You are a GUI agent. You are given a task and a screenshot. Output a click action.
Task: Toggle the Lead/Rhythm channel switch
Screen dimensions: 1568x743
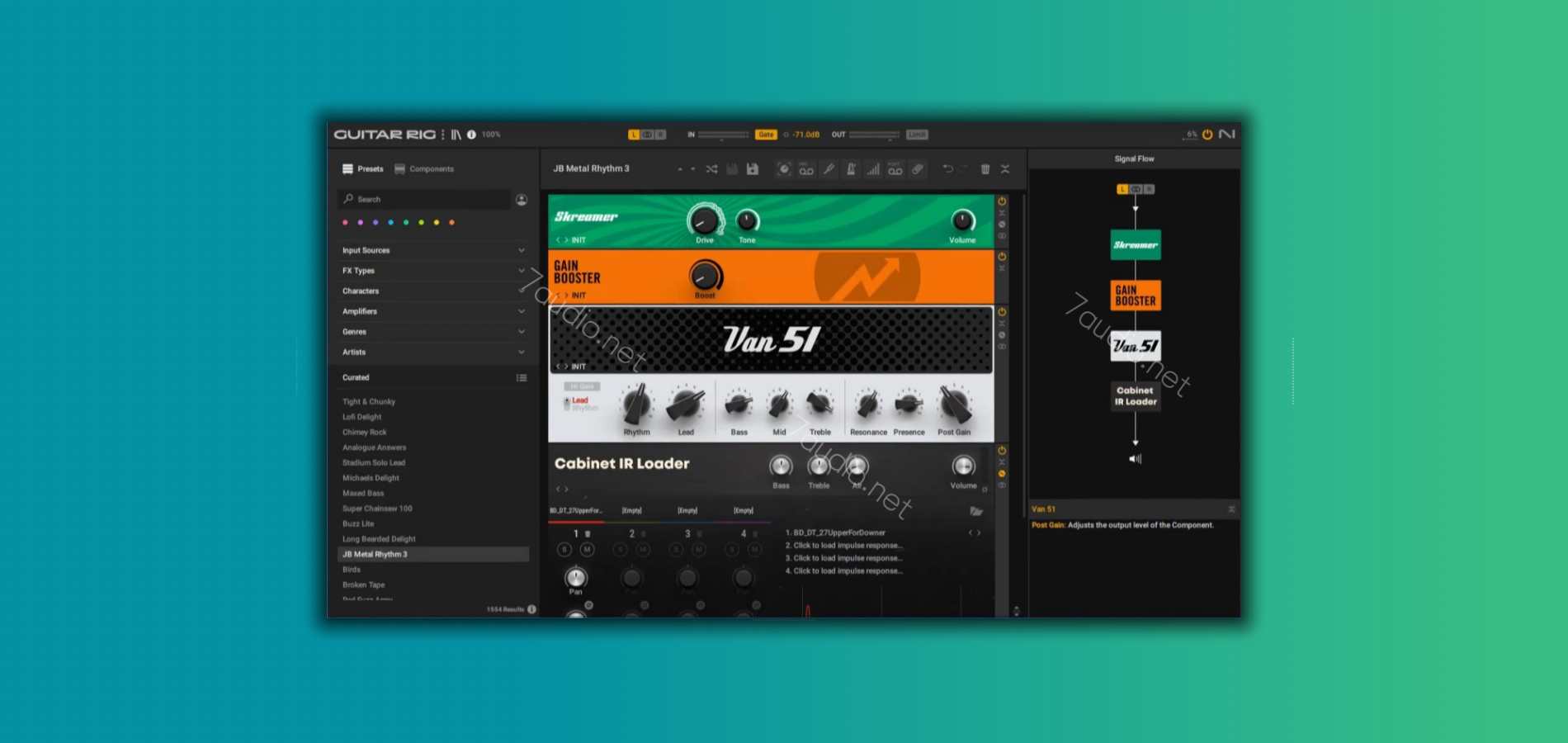[567, 404]
